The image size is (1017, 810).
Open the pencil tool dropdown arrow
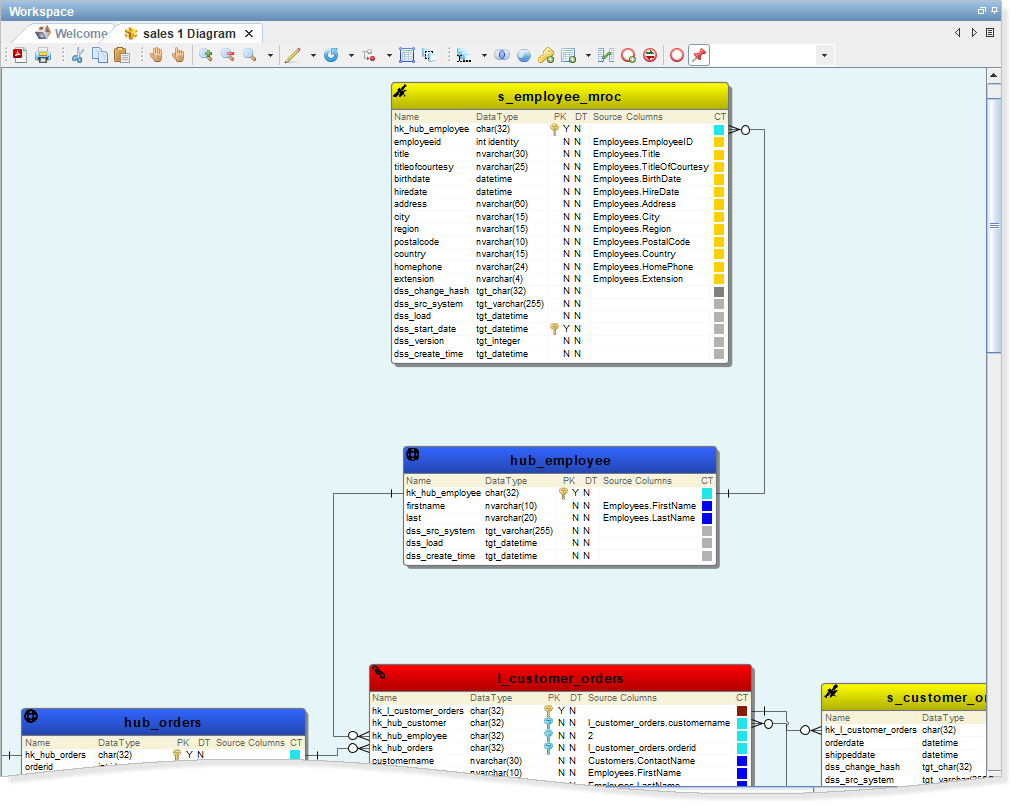(313, 56)
